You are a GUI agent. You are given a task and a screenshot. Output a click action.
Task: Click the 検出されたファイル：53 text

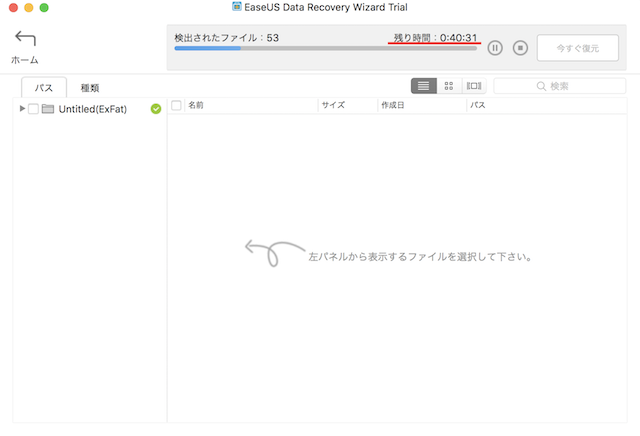[227, 38]
